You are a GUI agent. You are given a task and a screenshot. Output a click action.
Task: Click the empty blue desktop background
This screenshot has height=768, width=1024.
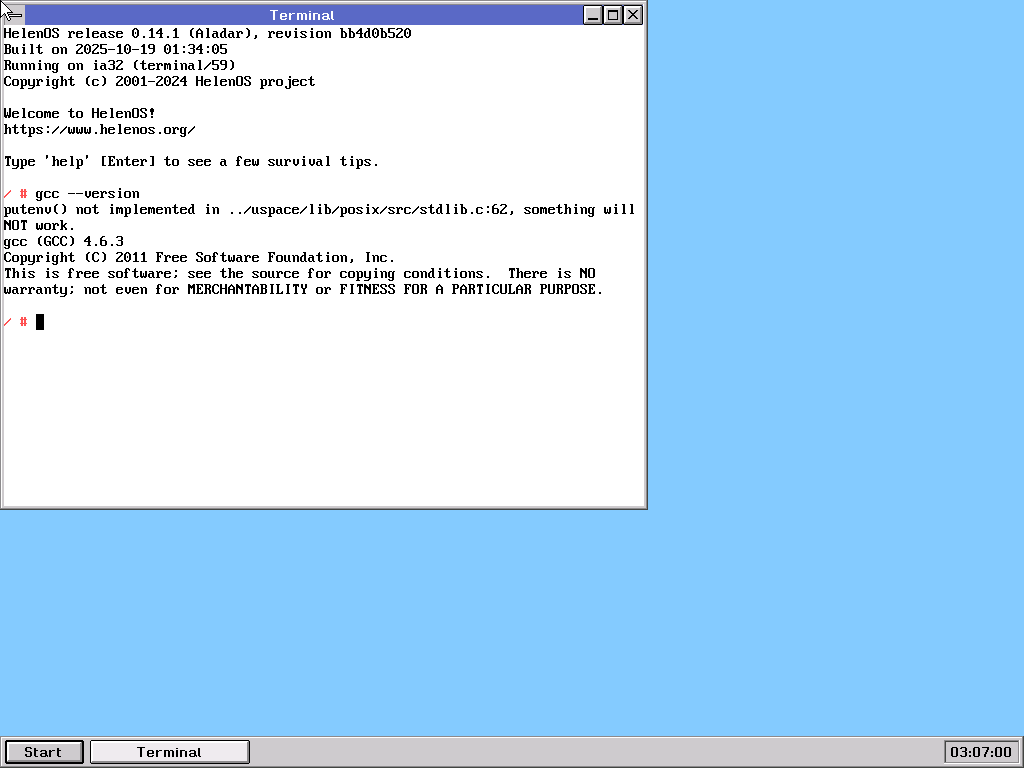tap(800, 400)
